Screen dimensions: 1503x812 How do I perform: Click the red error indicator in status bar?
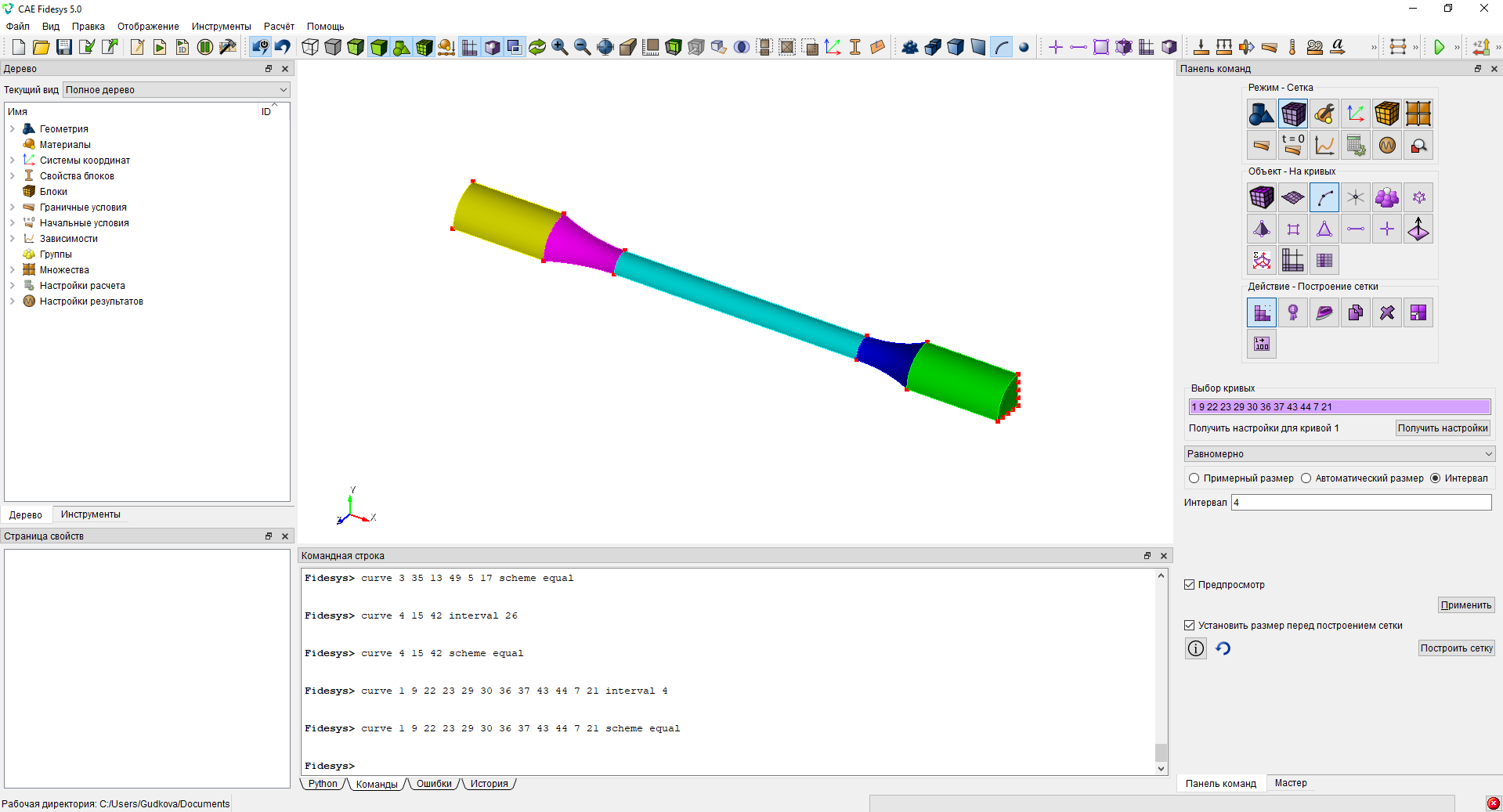point(1494,803)
